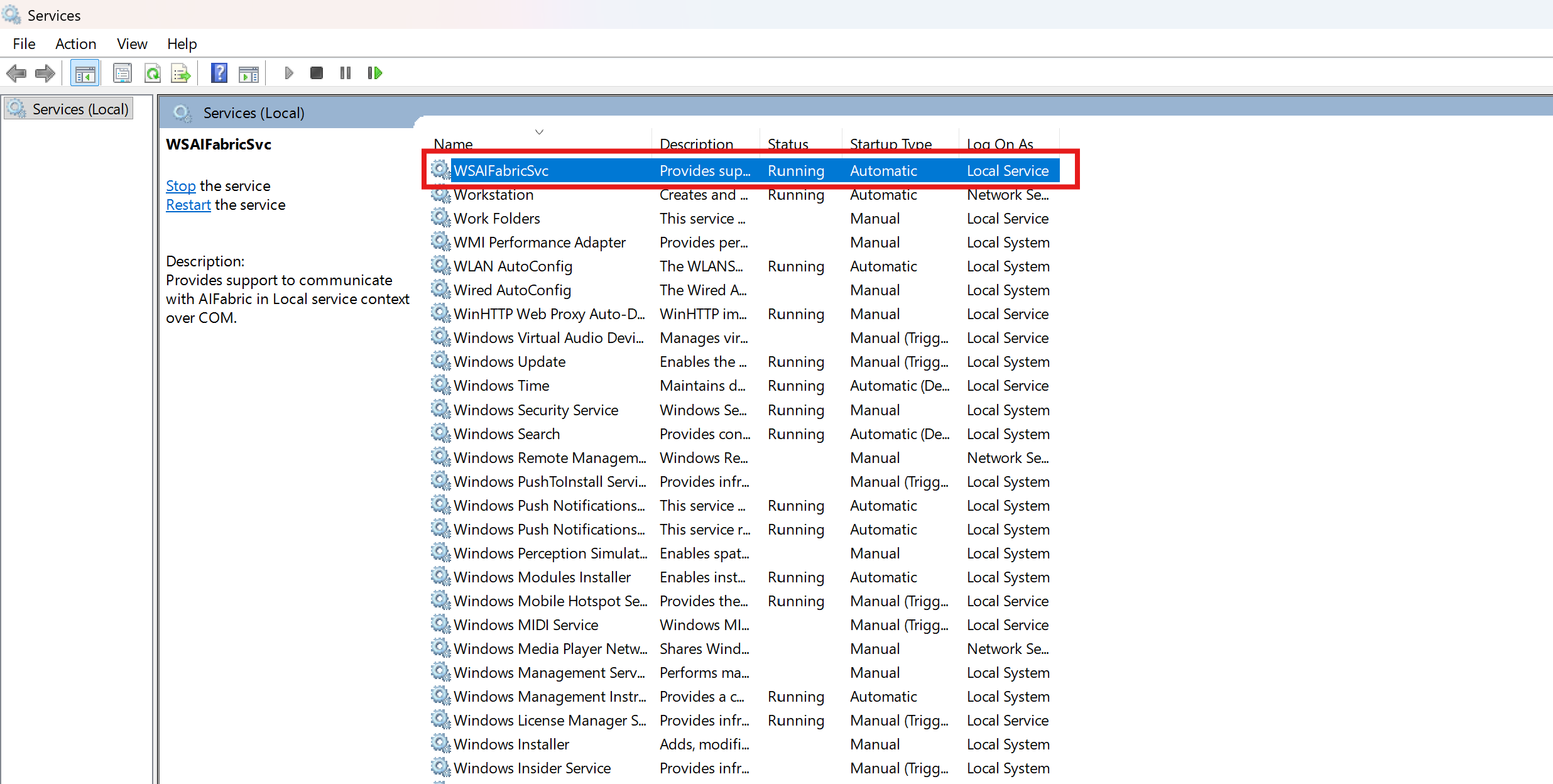The height and width of the screenshot is (784, 1553).
Task: Click the Start Service play icon
Action: (288, 73)
